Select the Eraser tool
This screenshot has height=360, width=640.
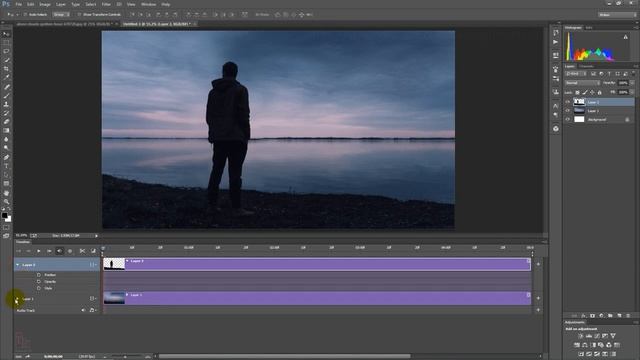pyautogui.click(x=6, y=122)
